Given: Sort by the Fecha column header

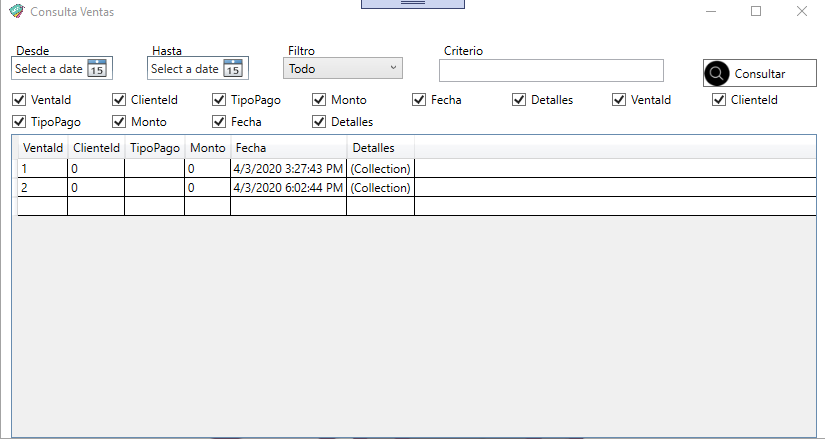Looking at the screenshot, I should point(289,148).
